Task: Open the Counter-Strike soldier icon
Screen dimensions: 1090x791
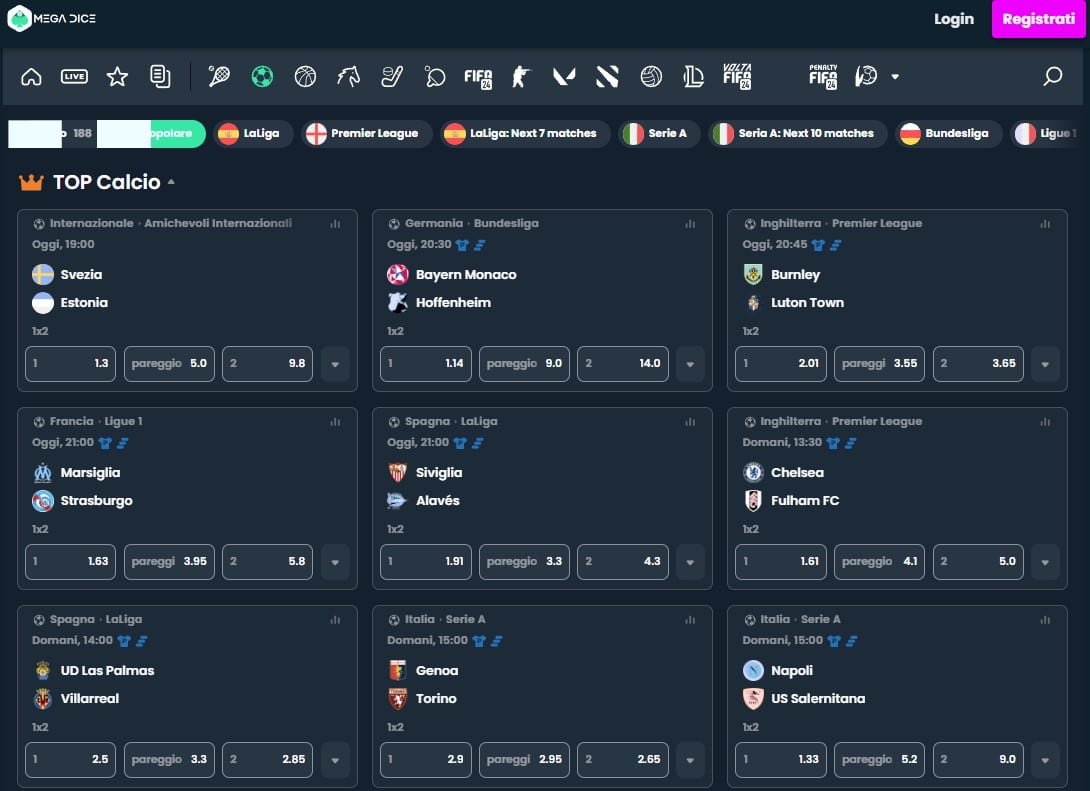Action: pos(521,76)
